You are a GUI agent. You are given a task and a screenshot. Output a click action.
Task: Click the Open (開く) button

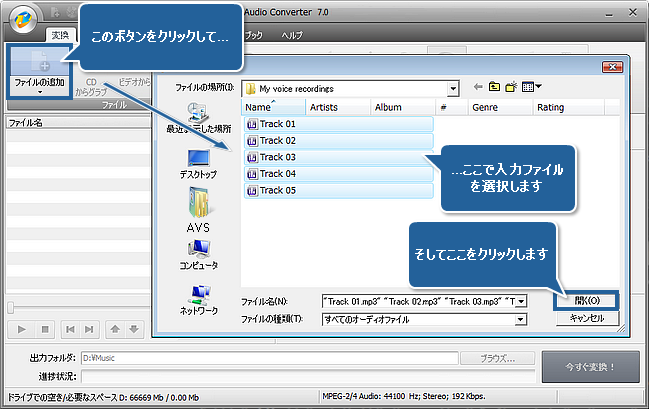[x=586, y=300]
